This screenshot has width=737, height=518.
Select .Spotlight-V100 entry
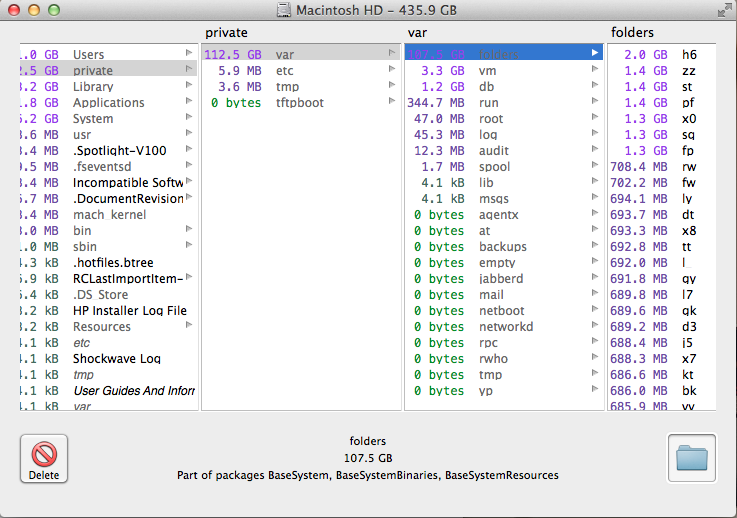coord(109,150)
